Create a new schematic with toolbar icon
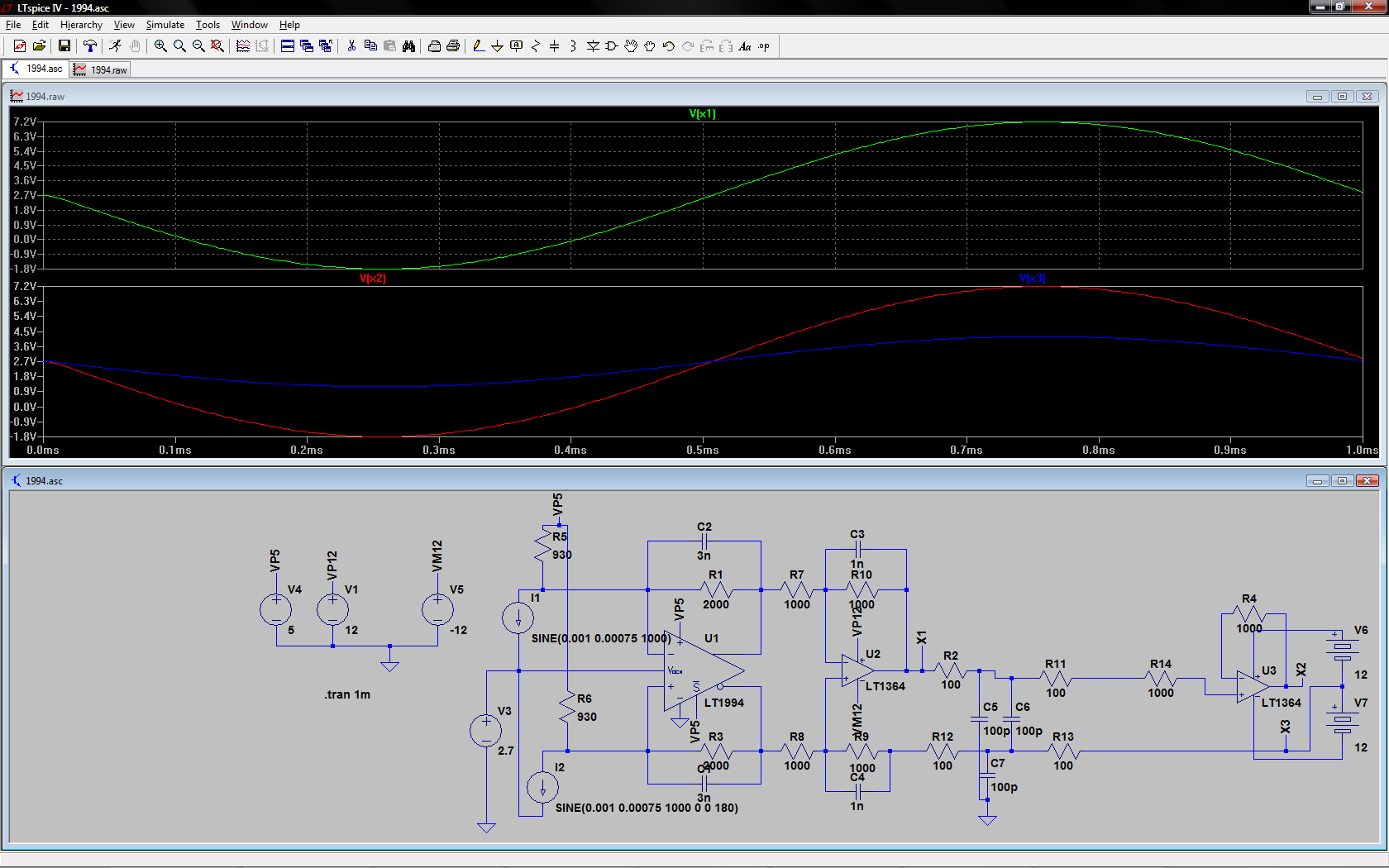The image size is (1389, 868). tap(20, 46)
